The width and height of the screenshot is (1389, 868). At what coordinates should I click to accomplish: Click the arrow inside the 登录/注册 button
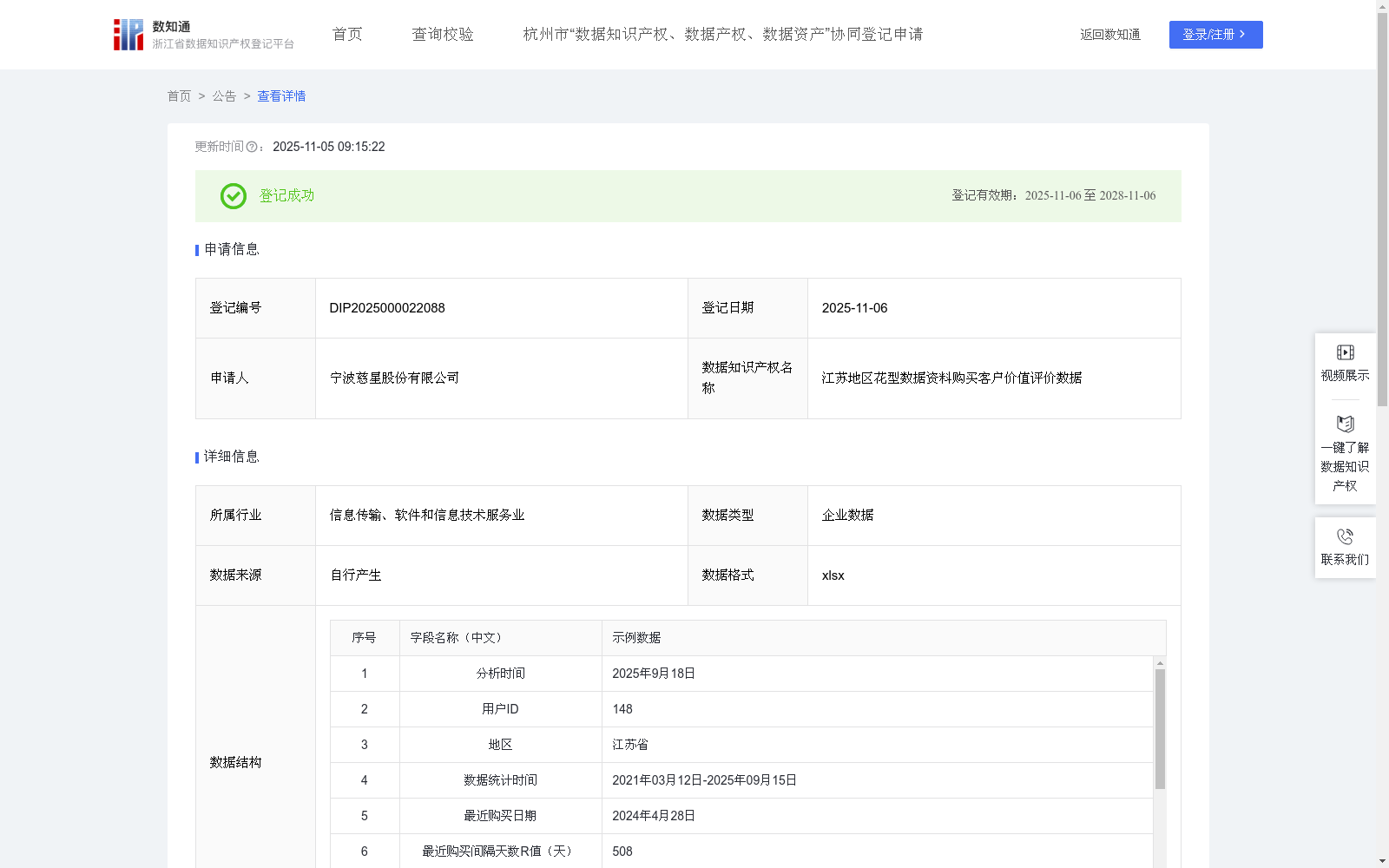(1243, 35)
